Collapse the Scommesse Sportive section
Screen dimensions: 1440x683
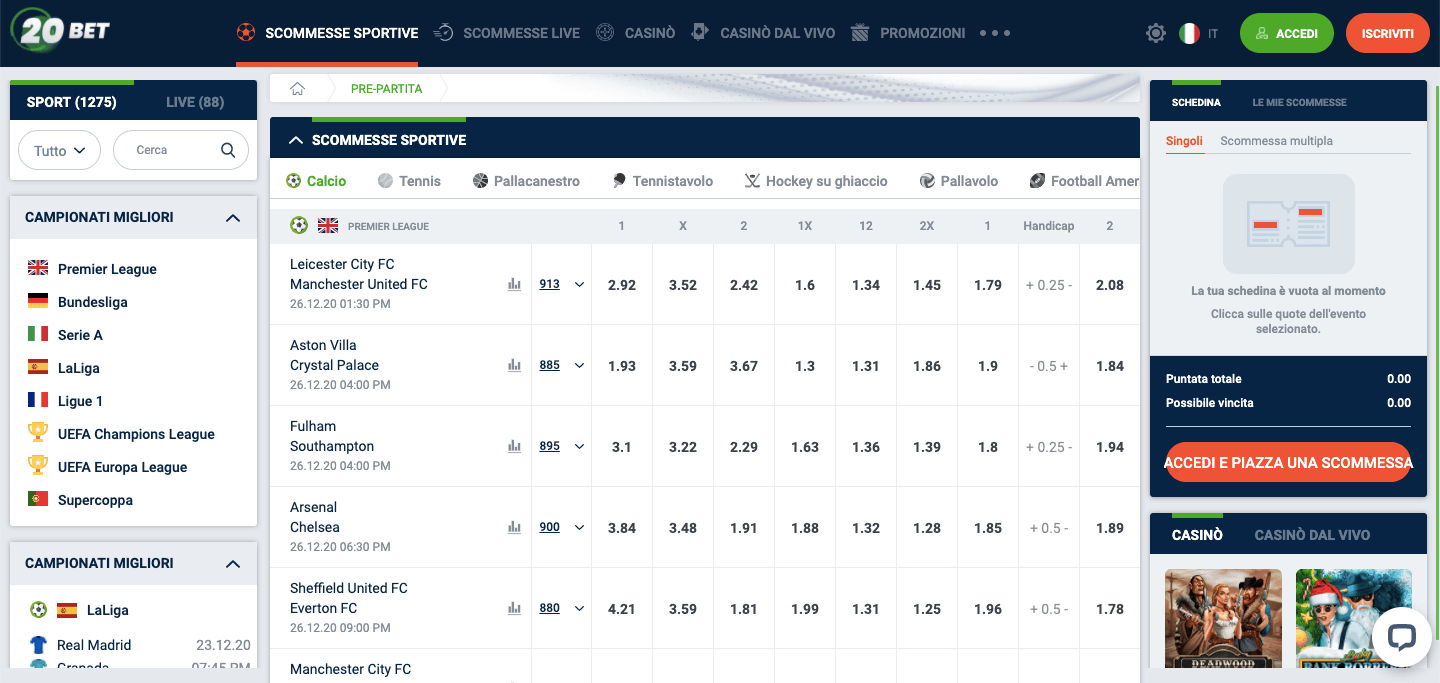pos(296,140)
